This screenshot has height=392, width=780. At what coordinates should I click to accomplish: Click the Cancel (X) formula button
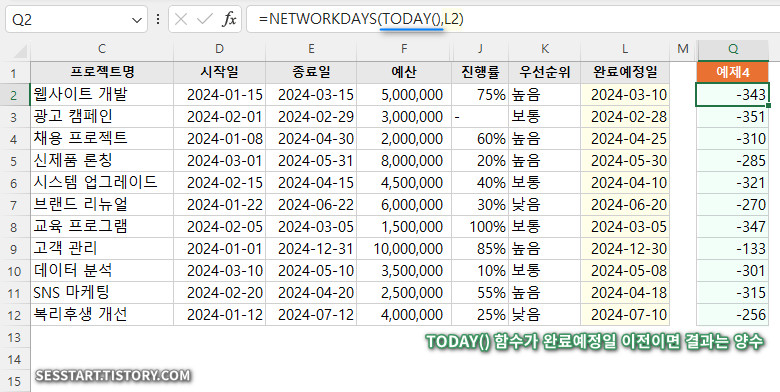tap(181, 19)
